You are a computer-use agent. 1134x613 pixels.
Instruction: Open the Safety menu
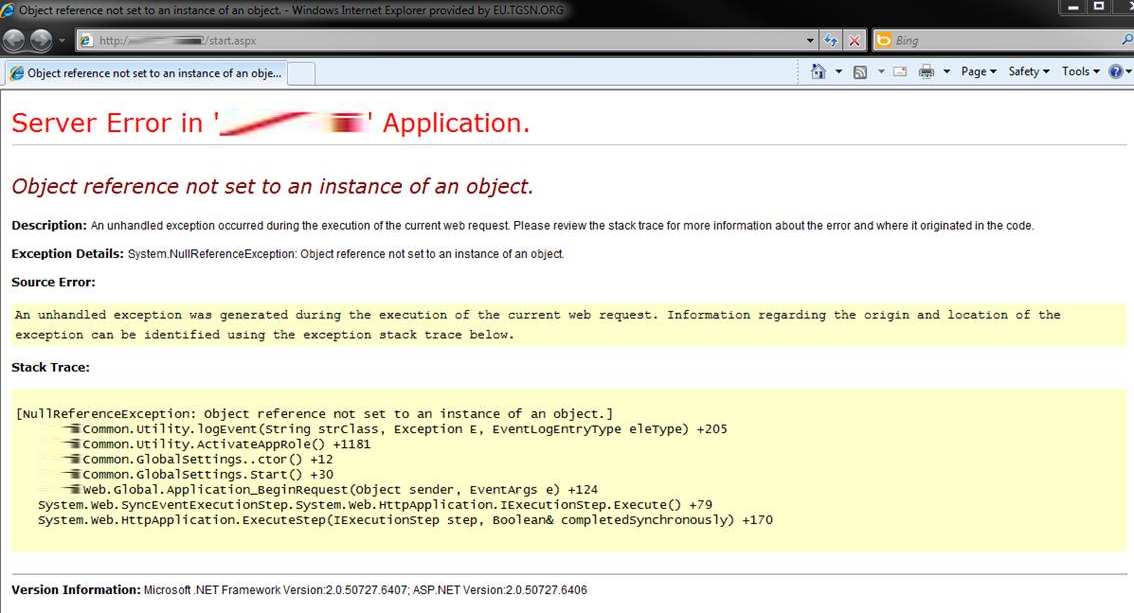(1028, 72)
